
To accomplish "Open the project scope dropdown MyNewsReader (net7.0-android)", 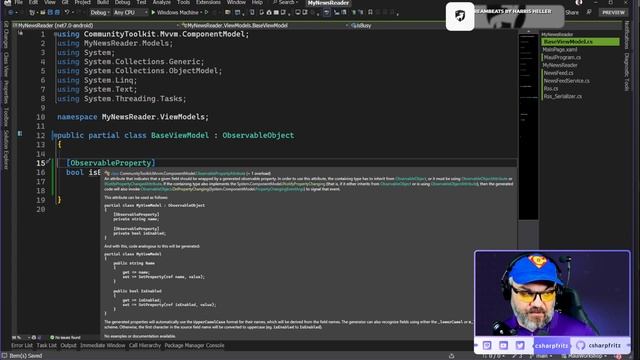I will (x=96, y=25).
